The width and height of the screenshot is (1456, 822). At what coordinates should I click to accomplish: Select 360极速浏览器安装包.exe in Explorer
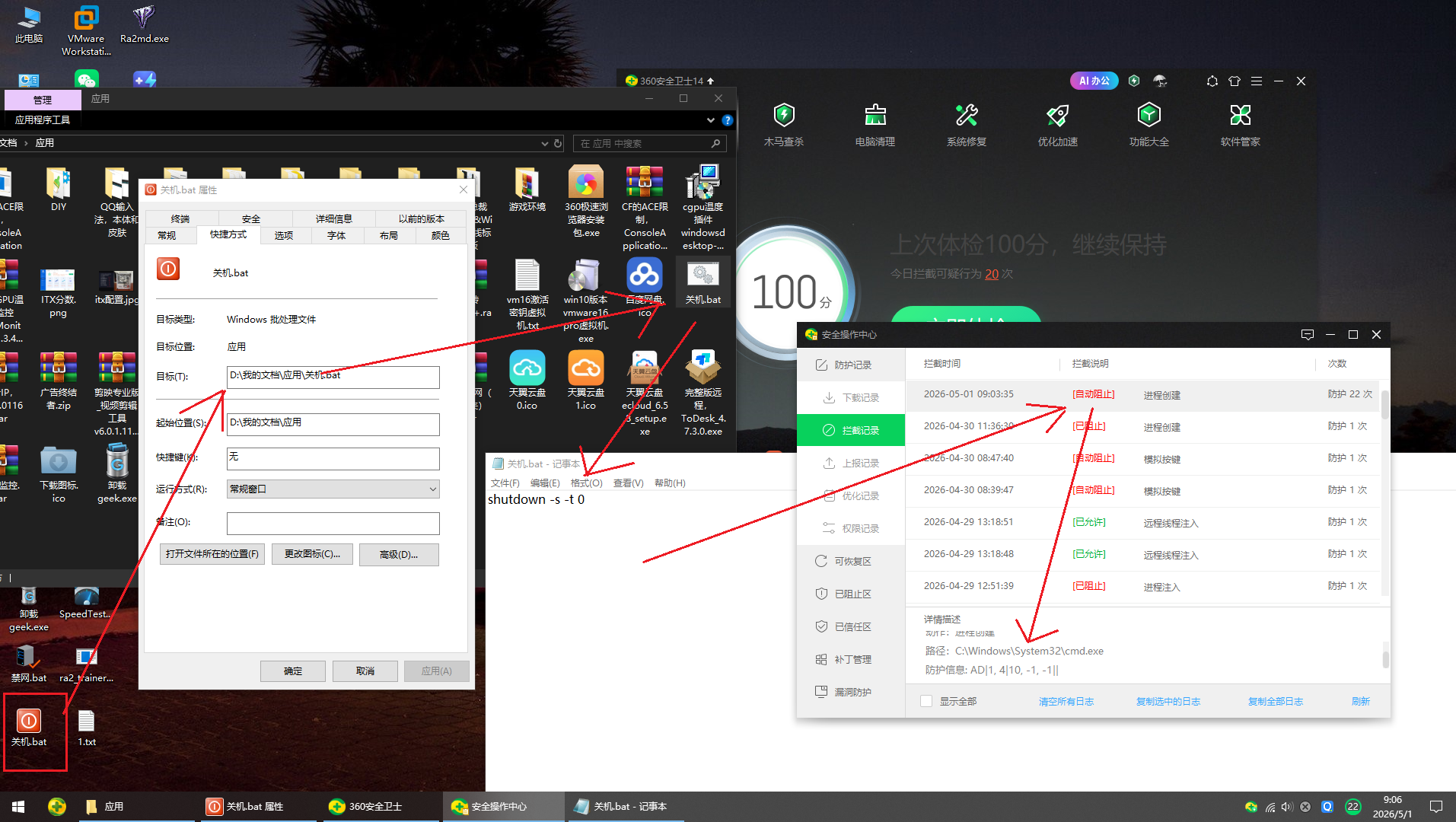586,202
